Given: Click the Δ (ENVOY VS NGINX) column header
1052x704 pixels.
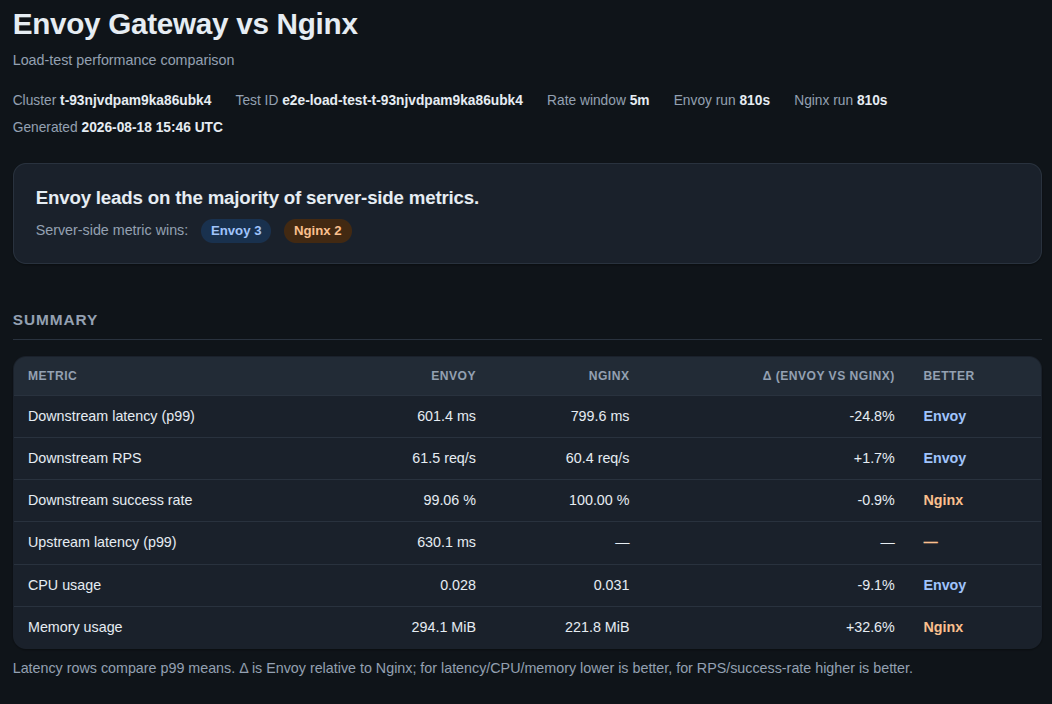Looking at the screenshot, I should pyautogui.click(x=829, y=376).
